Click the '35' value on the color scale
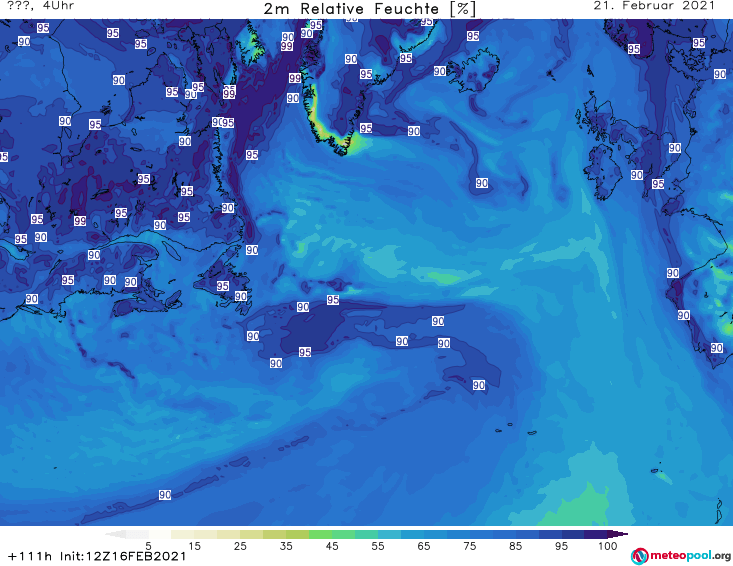733x566 pixels. click(x=286, y=546)
